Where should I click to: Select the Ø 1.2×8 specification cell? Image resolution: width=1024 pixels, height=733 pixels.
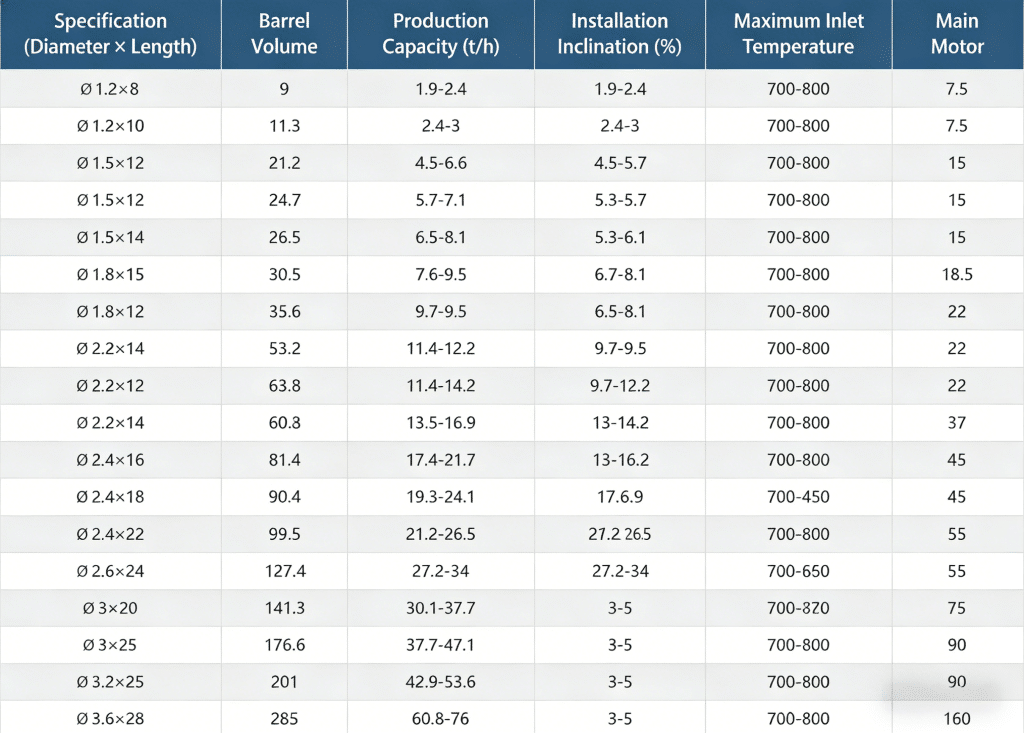pos(110,89)
